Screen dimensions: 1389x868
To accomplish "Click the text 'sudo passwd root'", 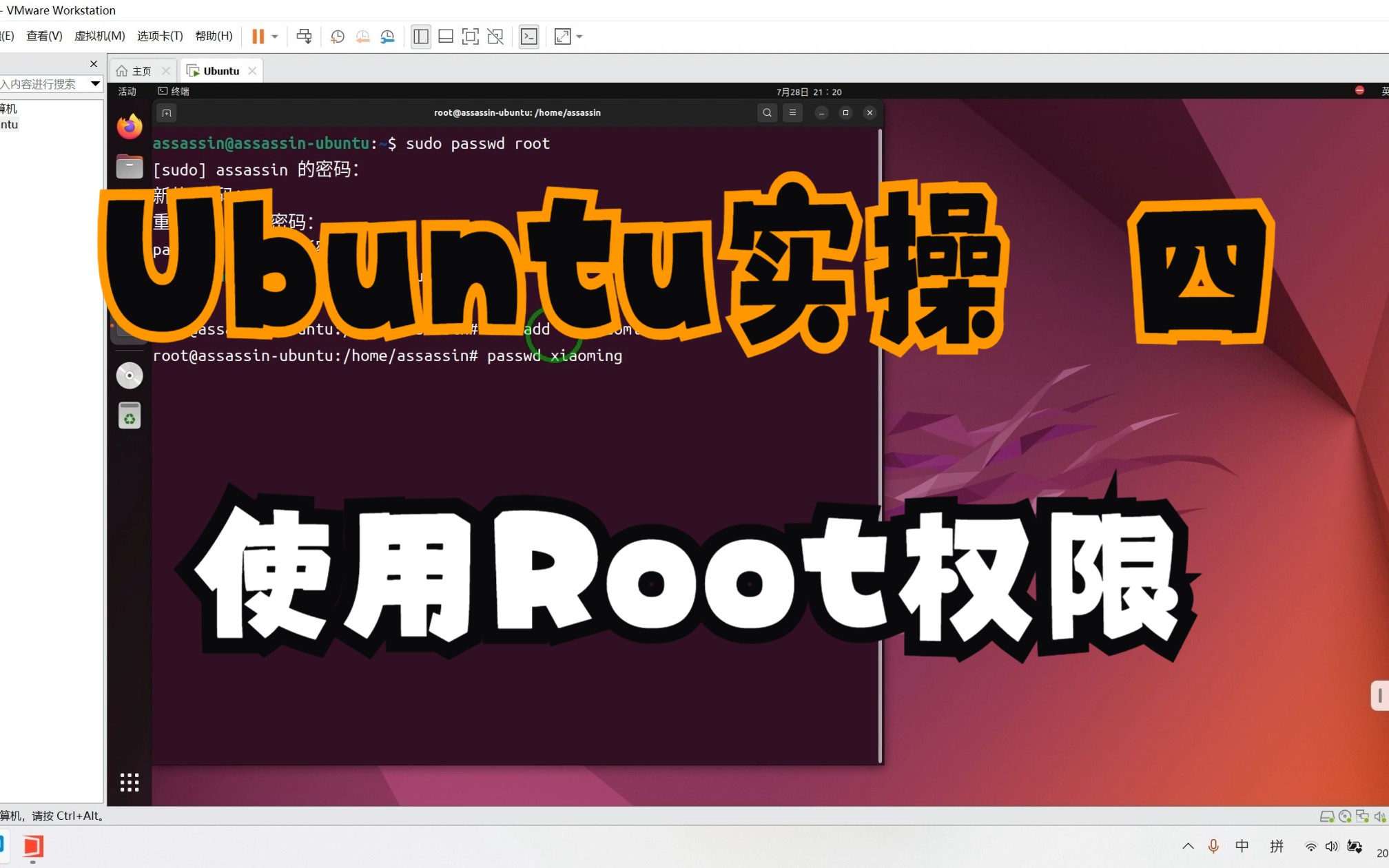I will 477,143.
